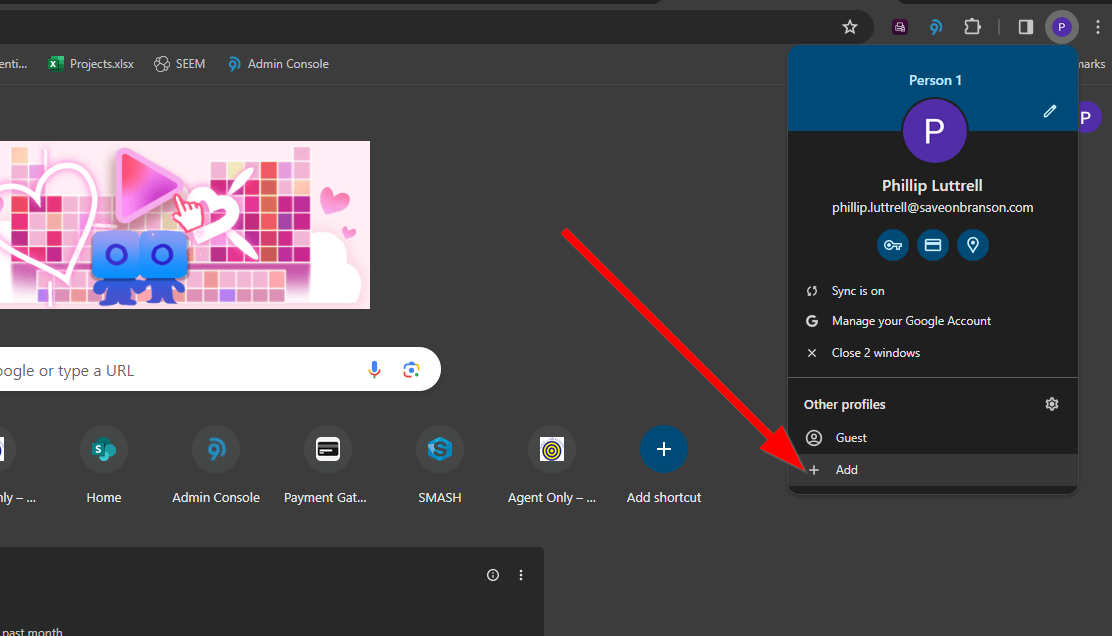Open payment methods card icon
This screenshot has width=1112, height=636.
point(933,245)
